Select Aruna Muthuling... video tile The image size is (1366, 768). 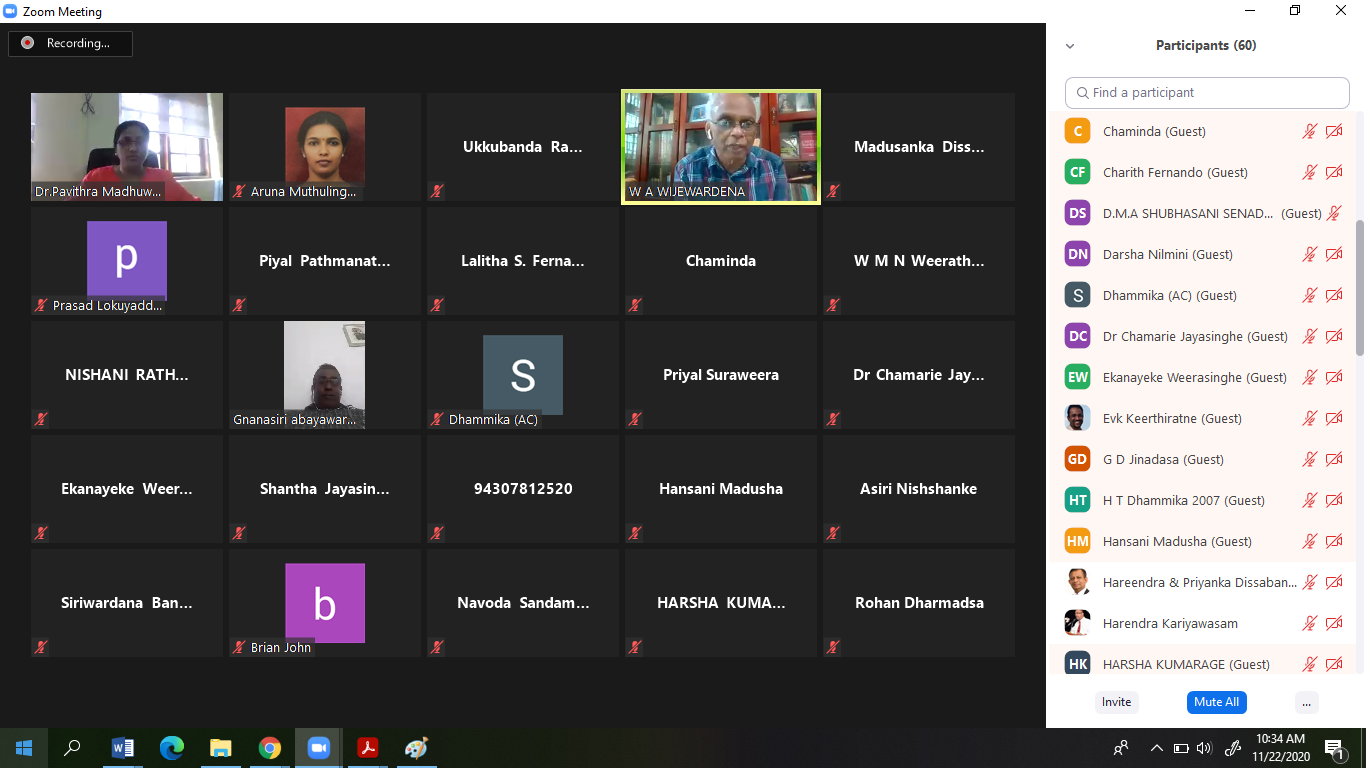[x=325, y=147]
